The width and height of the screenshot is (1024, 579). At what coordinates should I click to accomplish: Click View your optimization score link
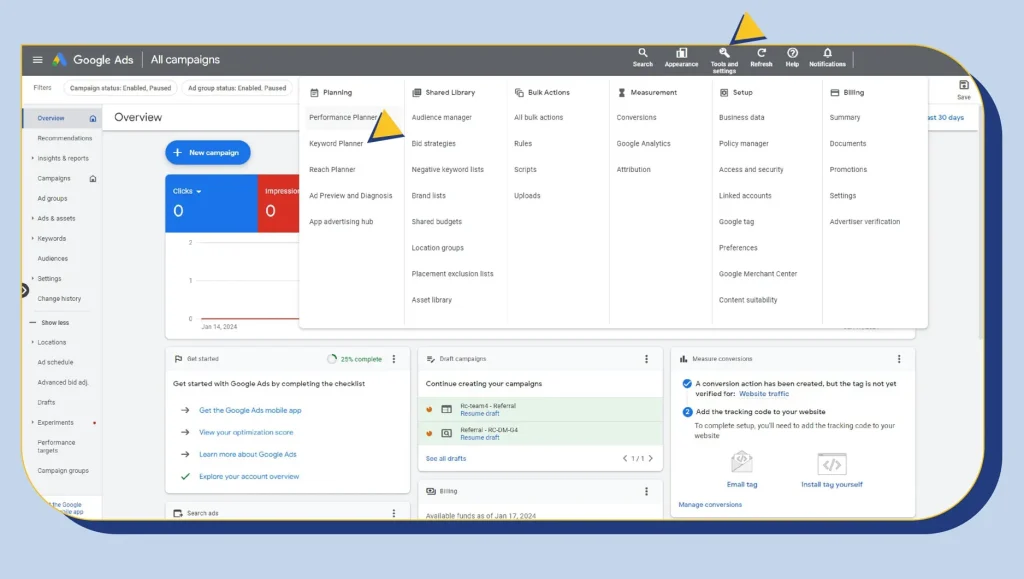pyautogui.click(x=246, y=433)
